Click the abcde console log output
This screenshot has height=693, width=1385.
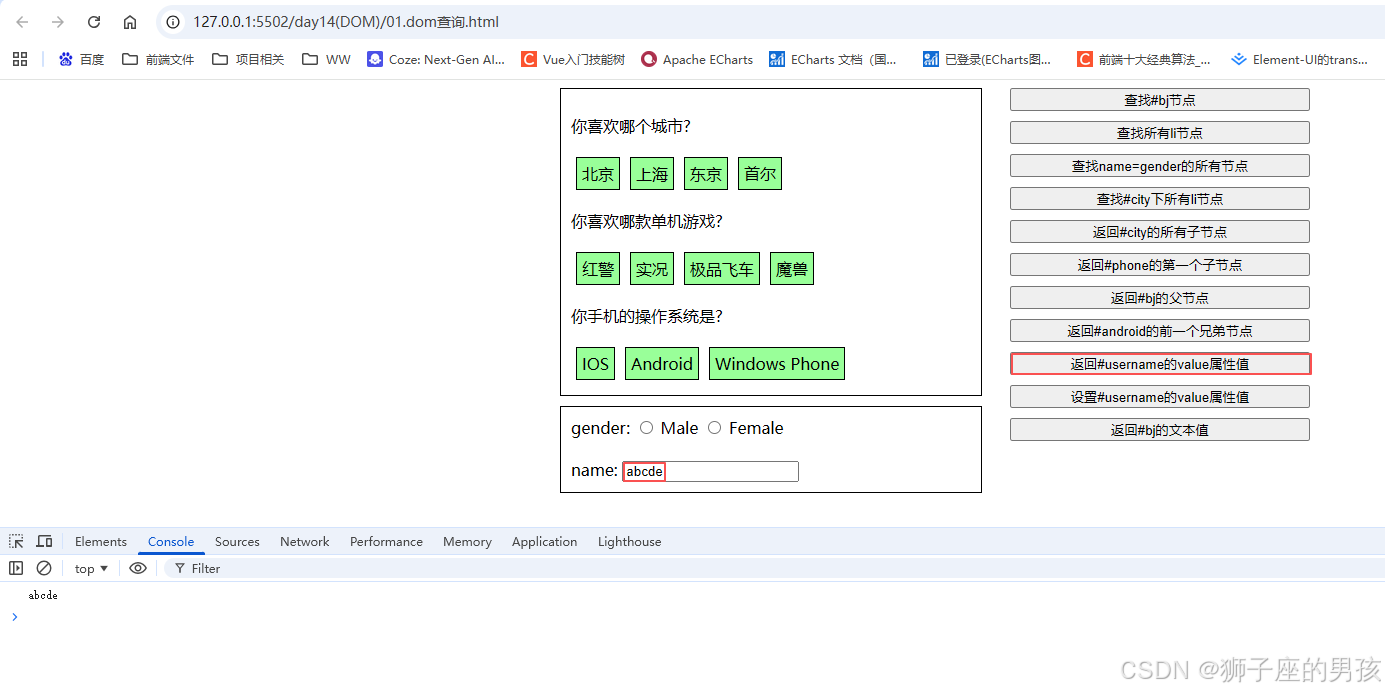pos(43,595)
